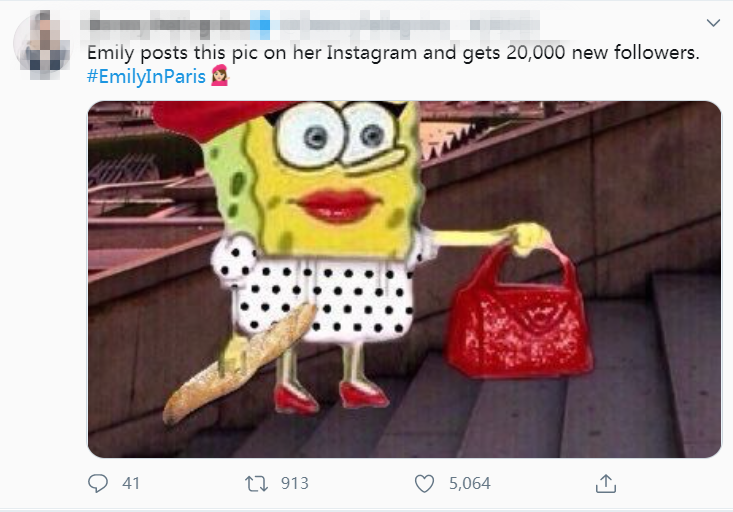Open the blurred display name of author

[166, 24]
